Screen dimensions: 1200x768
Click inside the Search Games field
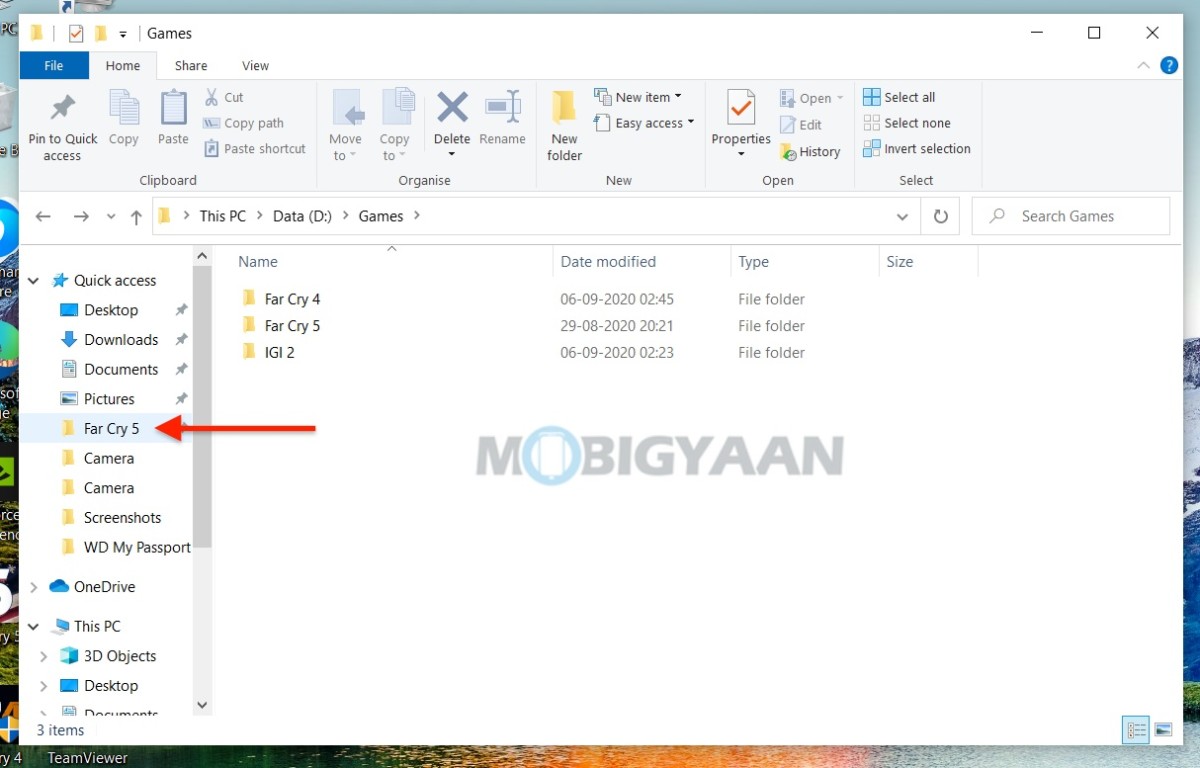pos(1070,215)
